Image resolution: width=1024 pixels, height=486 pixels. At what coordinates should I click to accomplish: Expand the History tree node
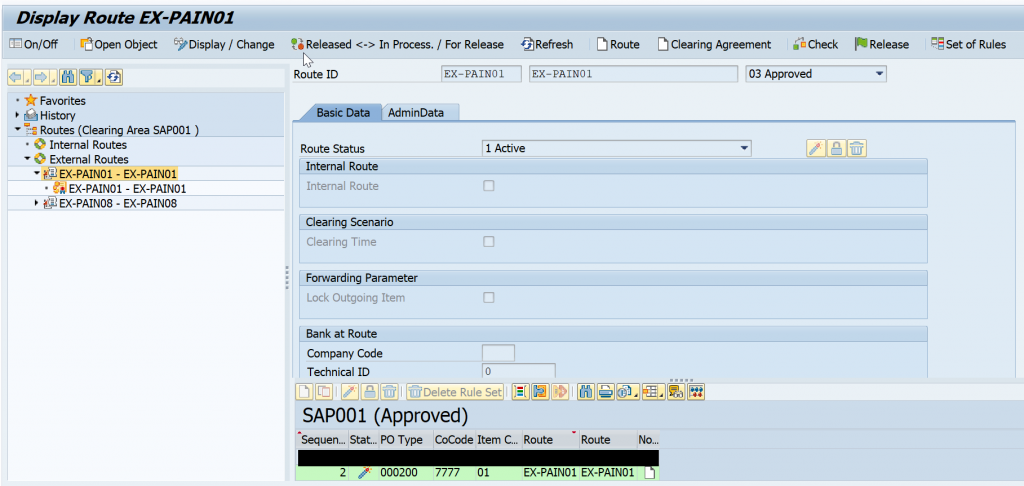click(x=17, y=116)
